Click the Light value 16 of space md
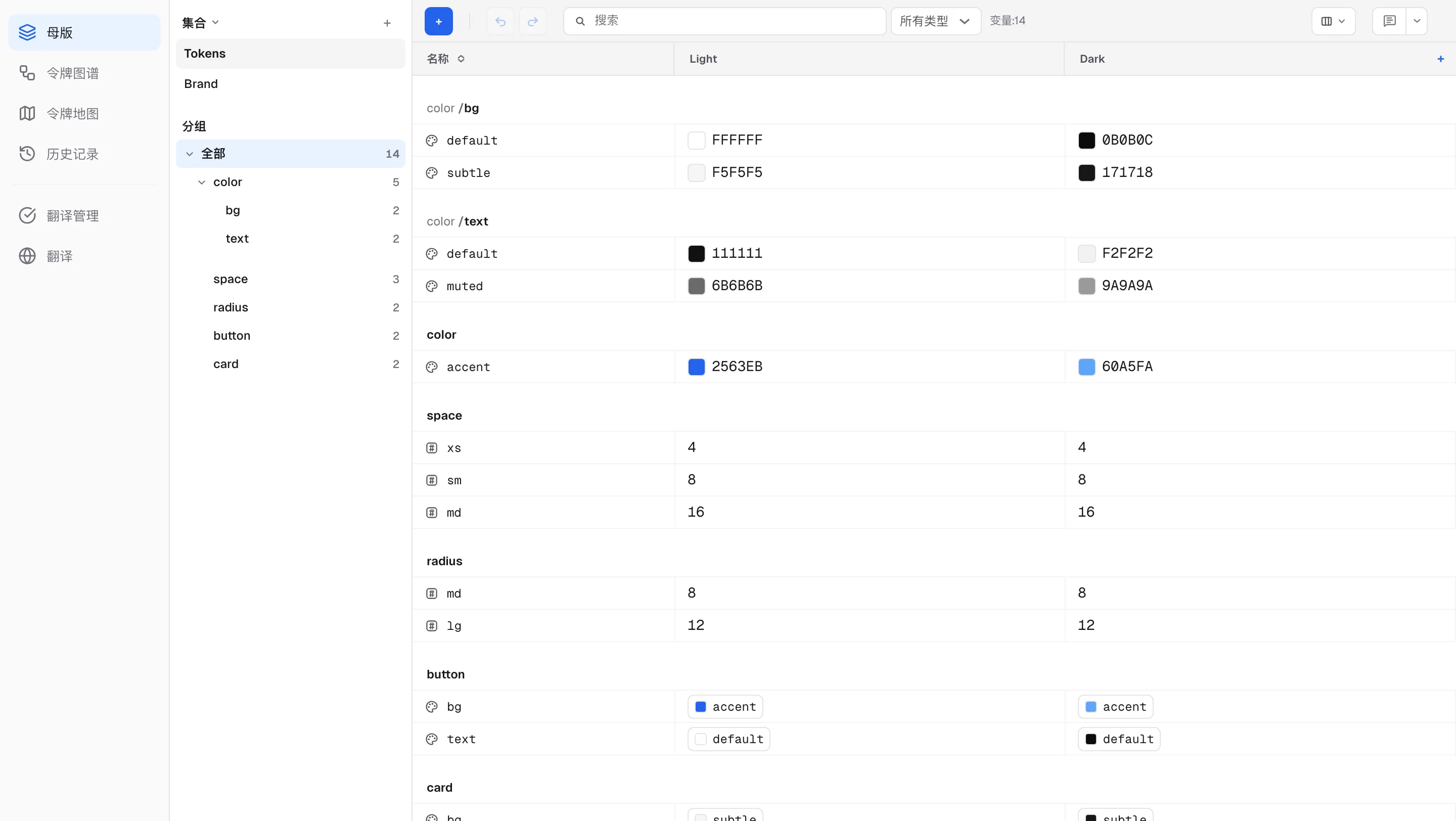This screenshot has width=1456, height=821. [696, 512]
